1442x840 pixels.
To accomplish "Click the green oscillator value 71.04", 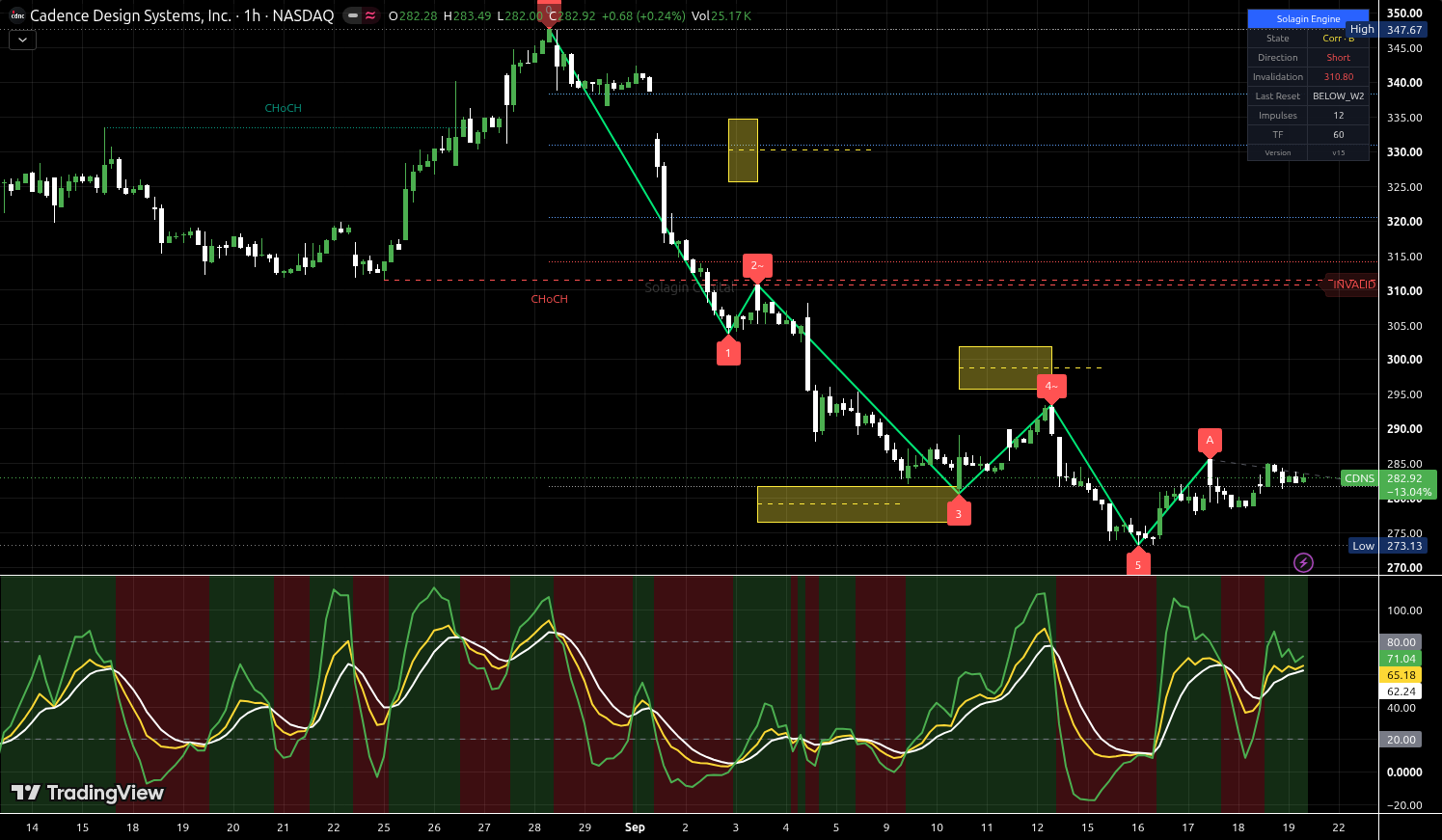I will tap(1401, 659).
